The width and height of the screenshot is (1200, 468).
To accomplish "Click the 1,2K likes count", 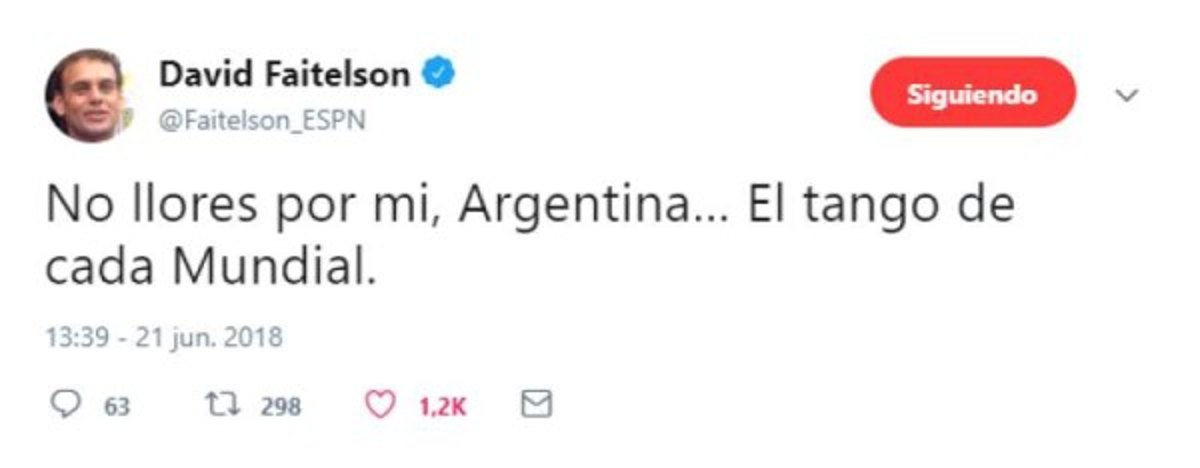I will coord(442,406).
